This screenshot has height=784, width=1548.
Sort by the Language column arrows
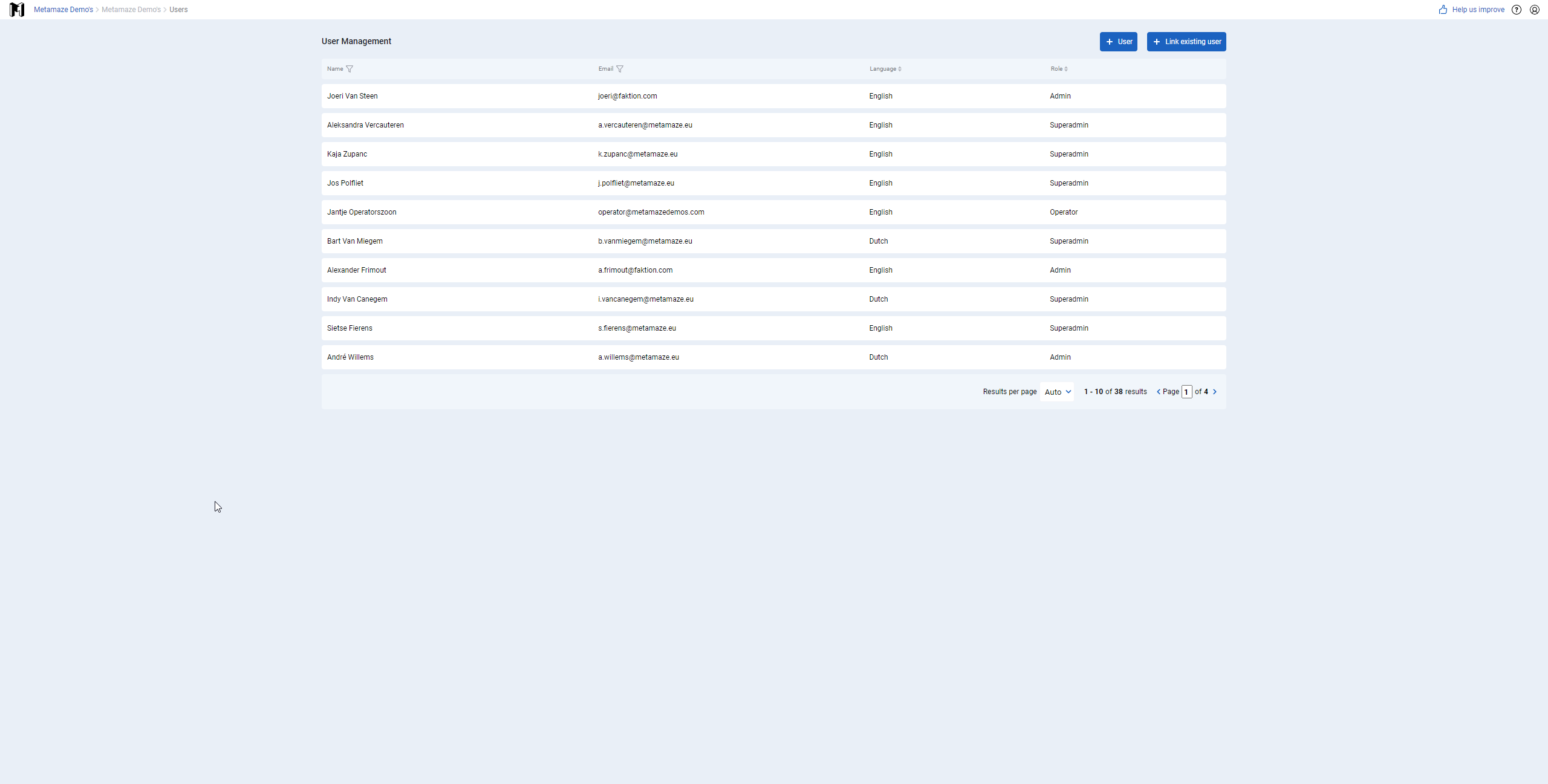coord(900,69)
